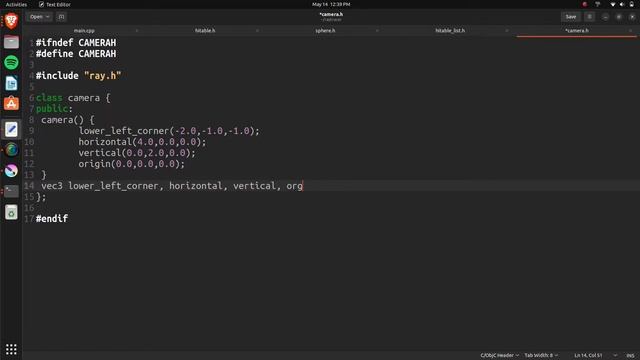Viewport: 640px width, 360px height.
Task: Switch to the main.cpp tab
Action: 84,31
